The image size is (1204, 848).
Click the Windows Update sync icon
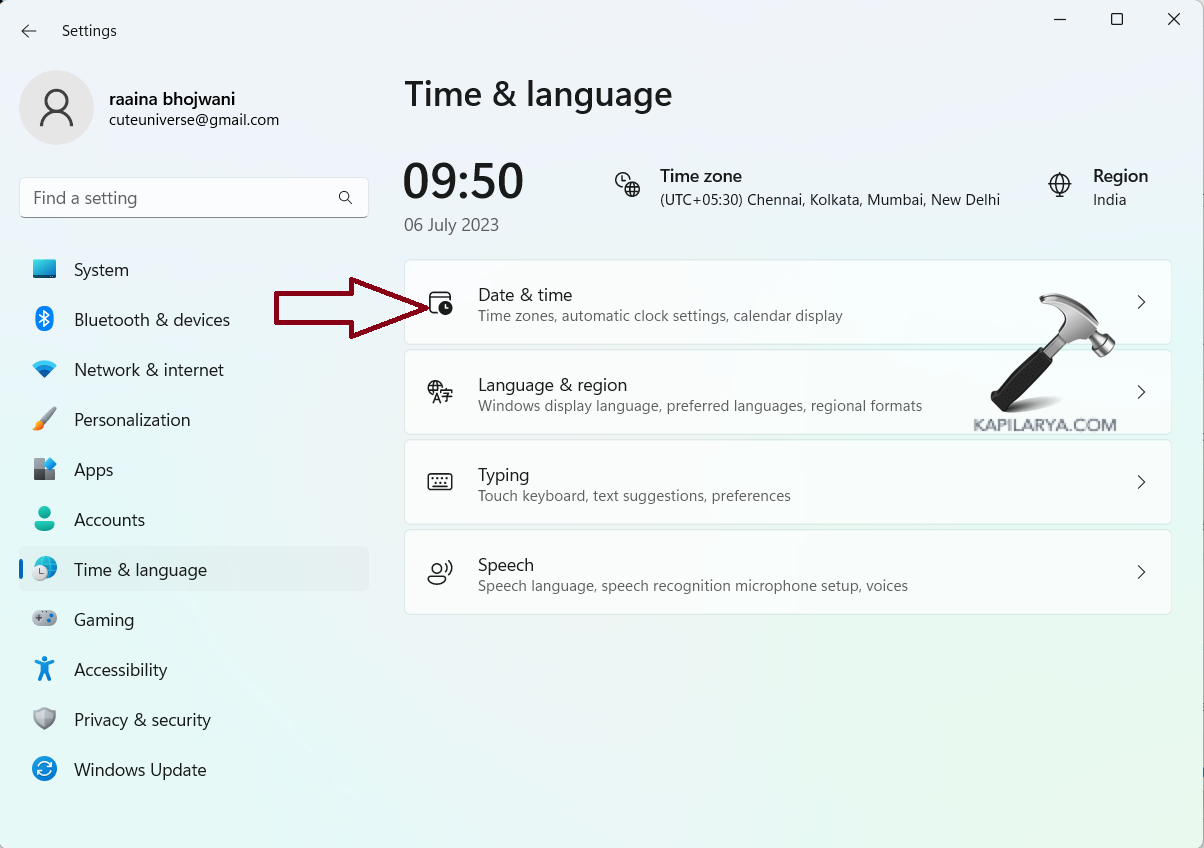[x=44, y=769]
